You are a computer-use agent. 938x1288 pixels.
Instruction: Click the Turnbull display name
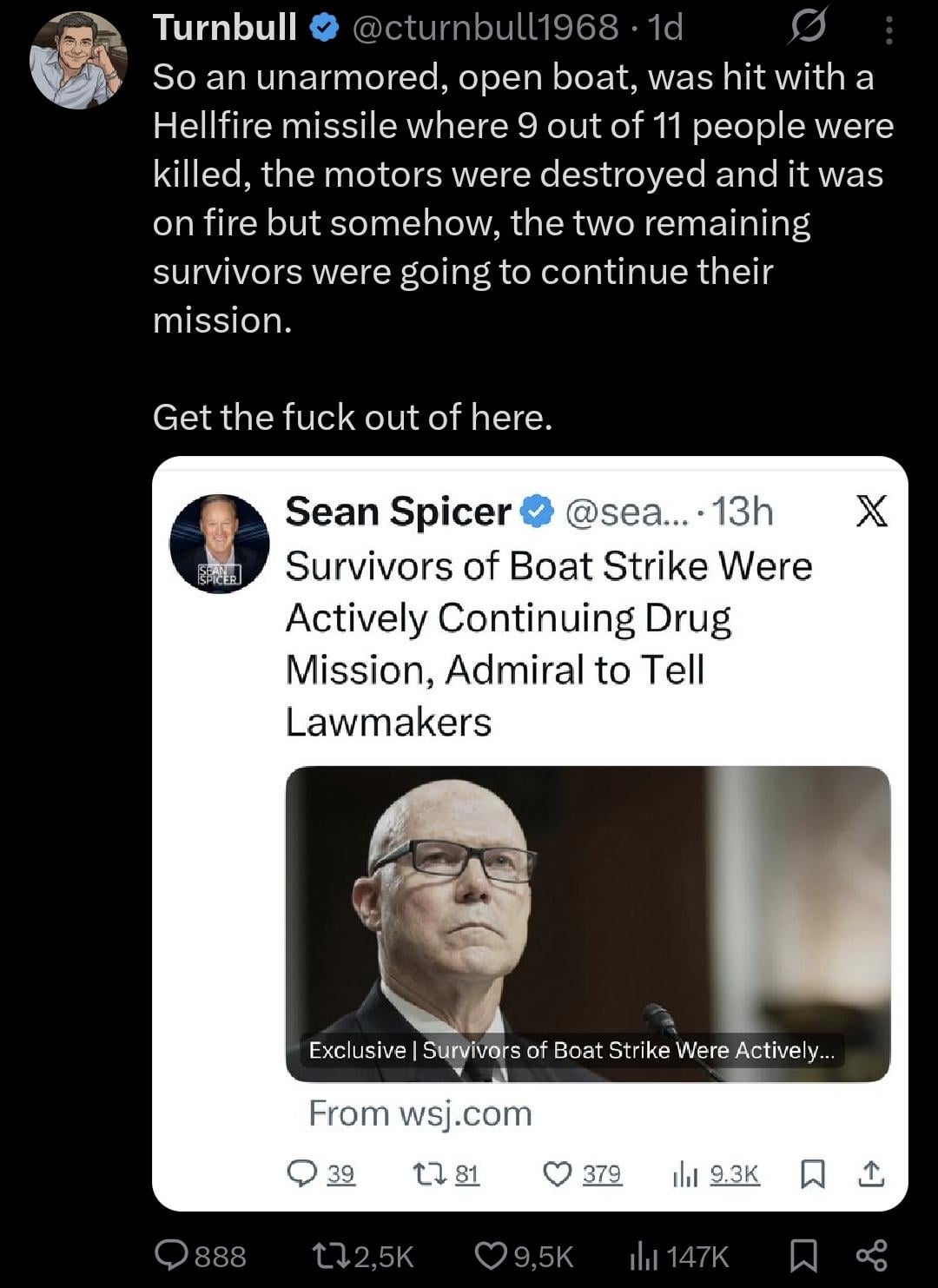[x=225, y=28]
